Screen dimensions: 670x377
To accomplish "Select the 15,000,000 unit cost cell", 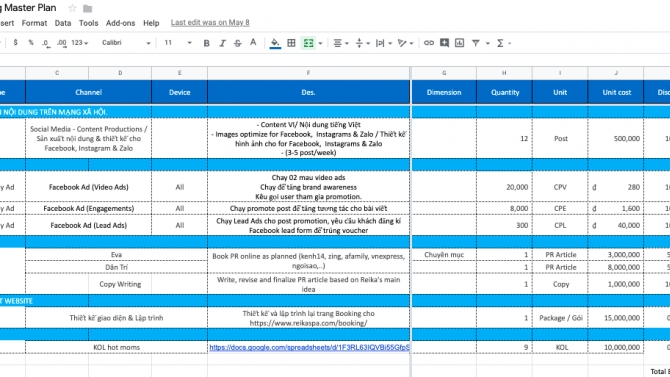I will coord(616,318).
